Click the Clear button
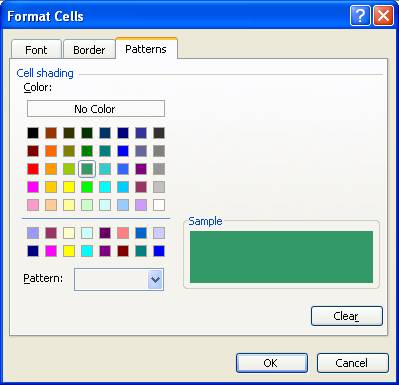Image resolution: width=399 pixels, height=385 pixels. [x=347, y=316]
